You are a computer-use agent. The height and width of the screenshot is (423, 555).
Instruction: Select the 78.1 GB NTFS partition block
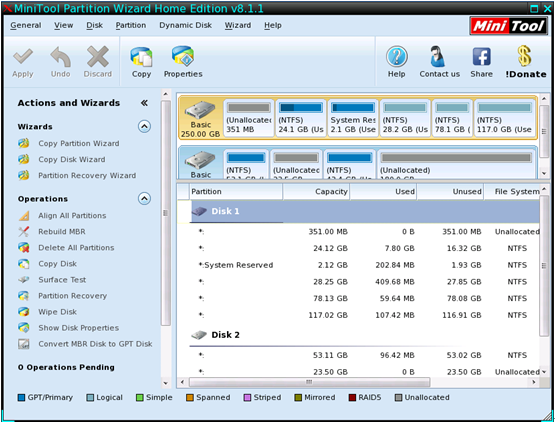[452, 118]
